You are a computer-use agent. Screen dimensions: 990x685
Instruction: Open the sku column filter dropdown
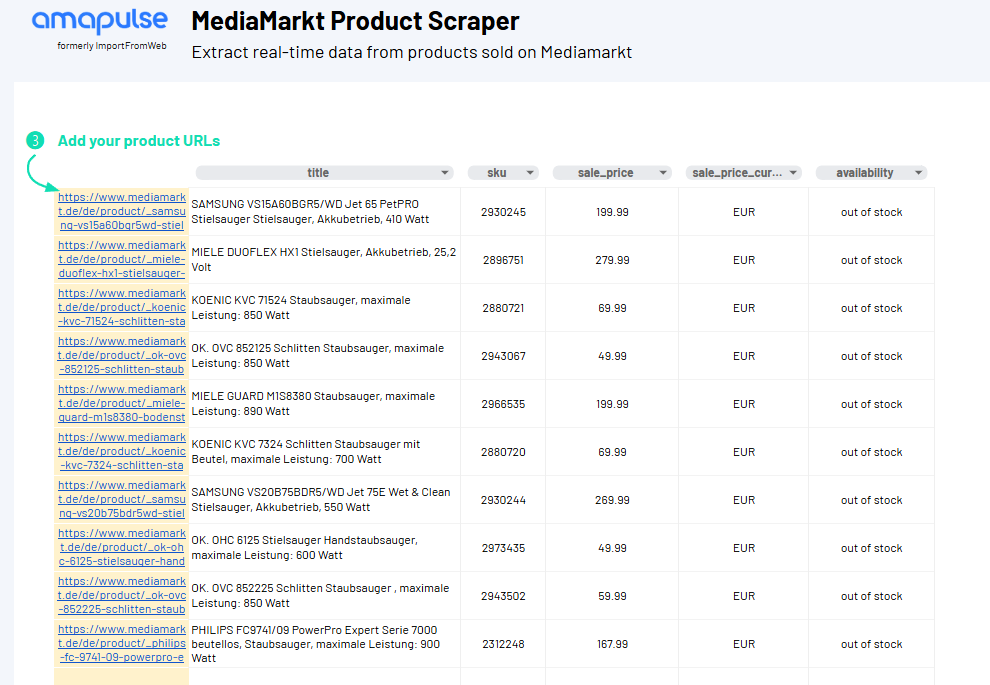point(530,173)
